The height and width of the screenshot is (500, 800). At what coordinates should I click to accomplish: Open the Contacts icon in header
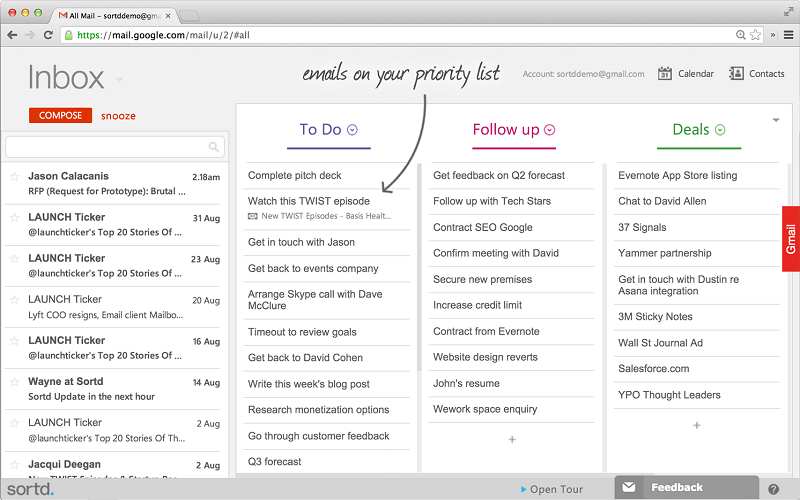tap(736, 73)
